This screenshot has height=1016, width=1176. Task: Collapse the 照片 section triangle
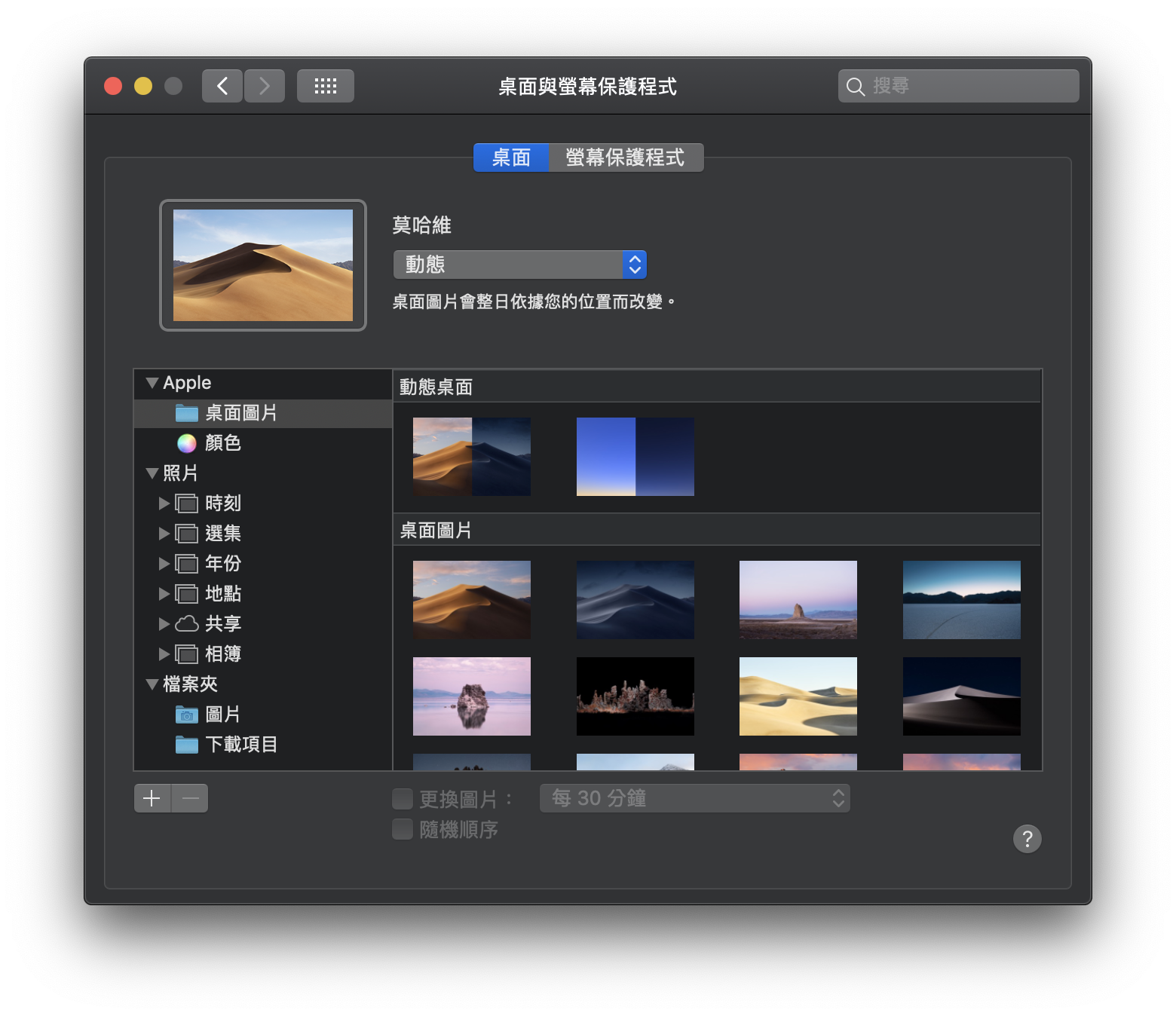point(152,473)
